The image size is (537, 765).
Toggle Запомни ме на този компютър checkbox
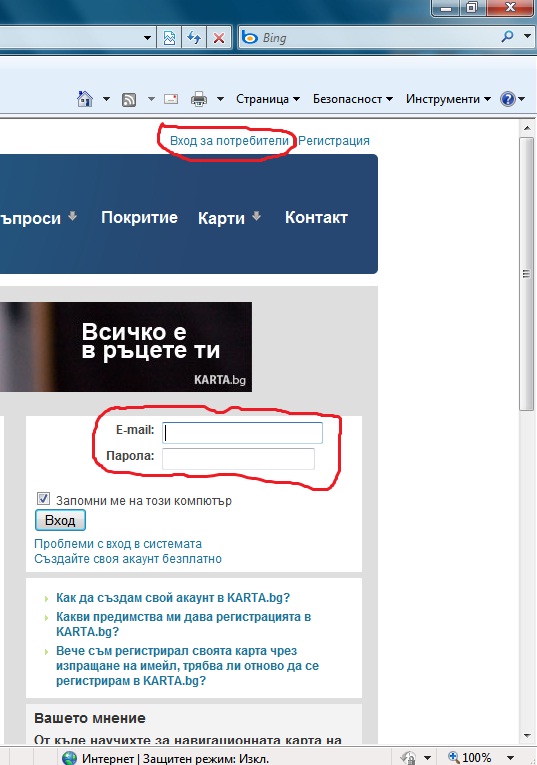pos(43,499)
